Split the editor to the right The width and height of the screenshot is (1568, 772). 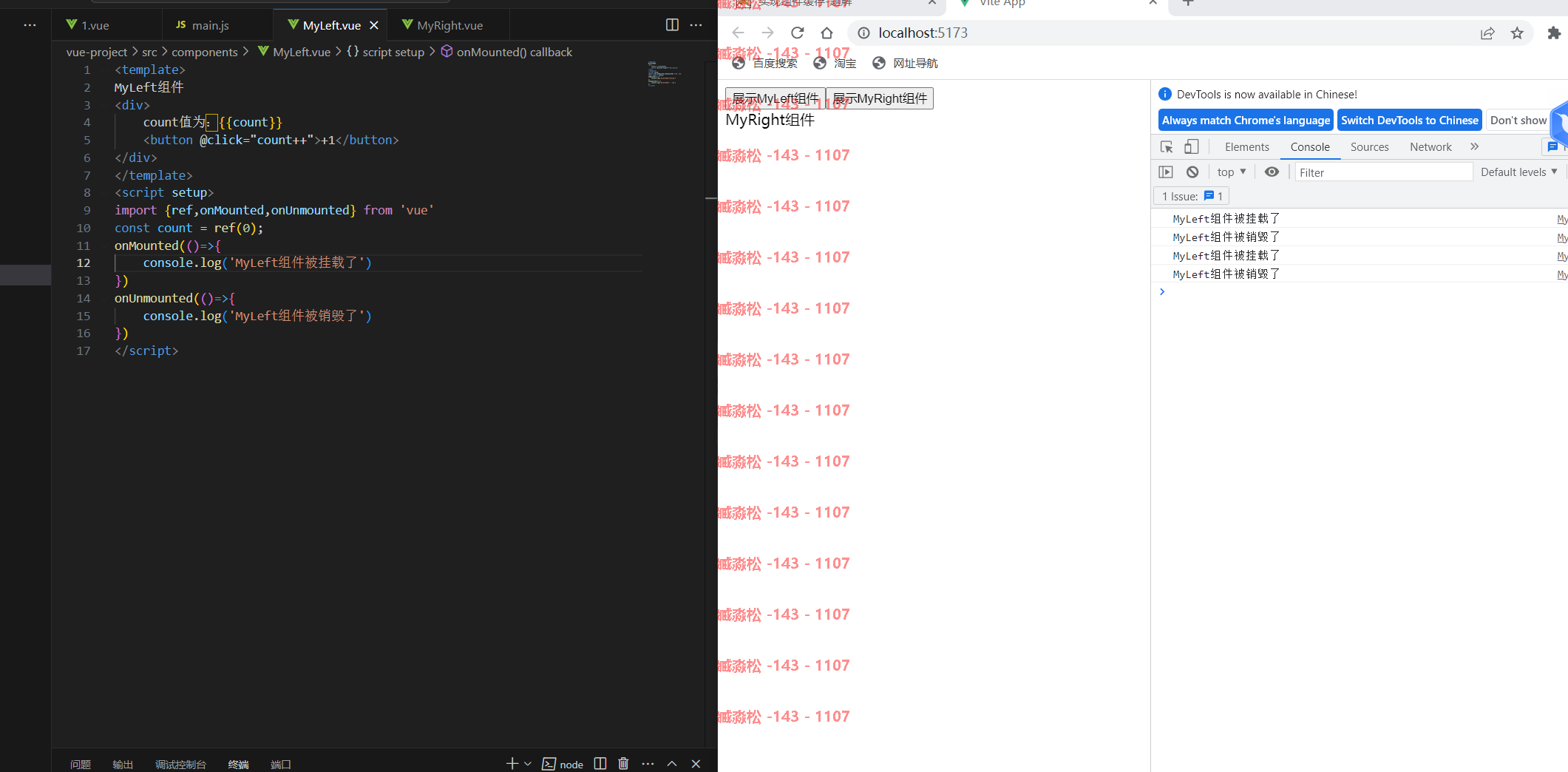672,25
